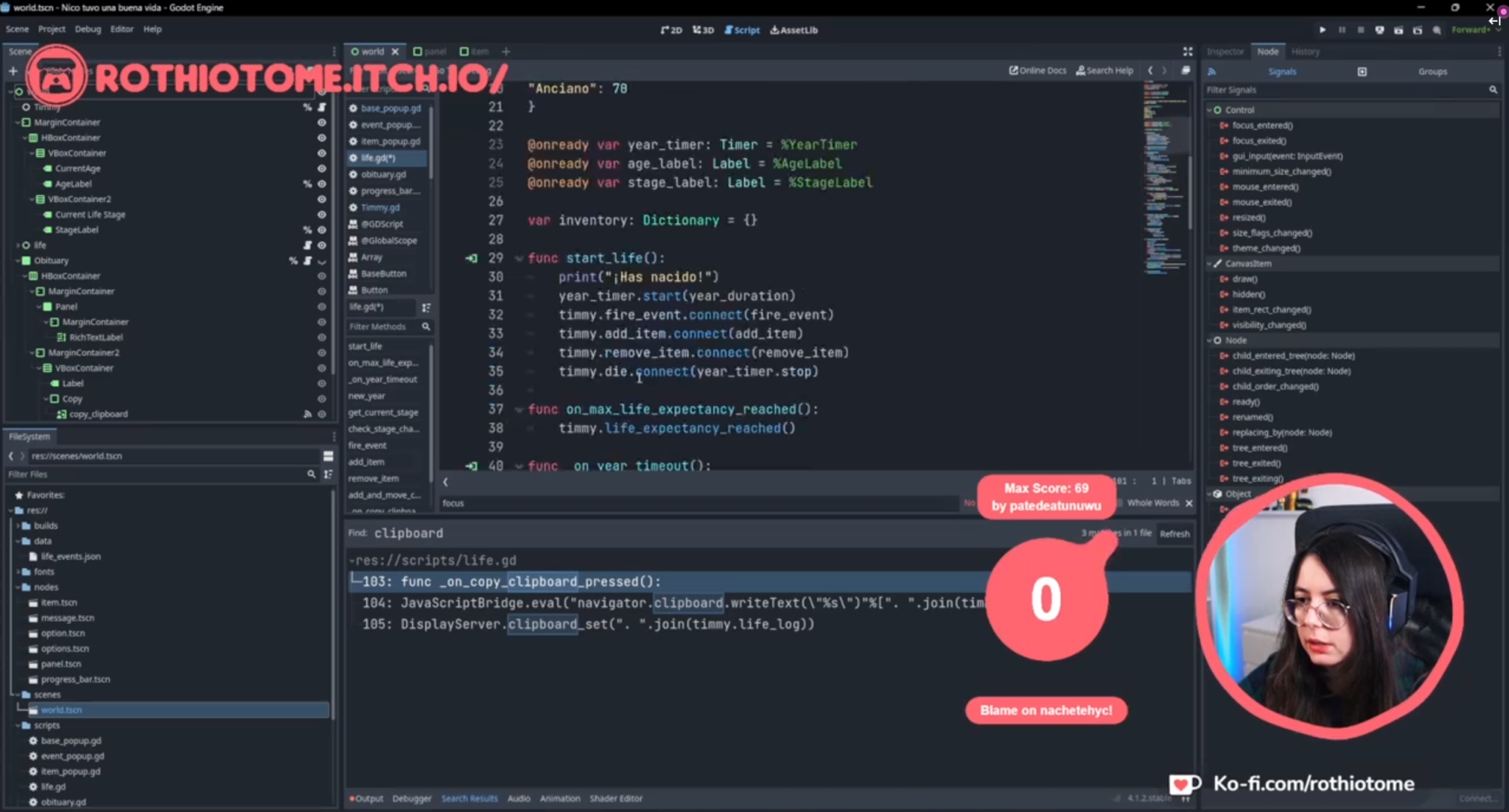Collapse the Obituary node tree
The width and height of the screenshot is (1509, 812).
pyautogui.click(x=18, y=261)
